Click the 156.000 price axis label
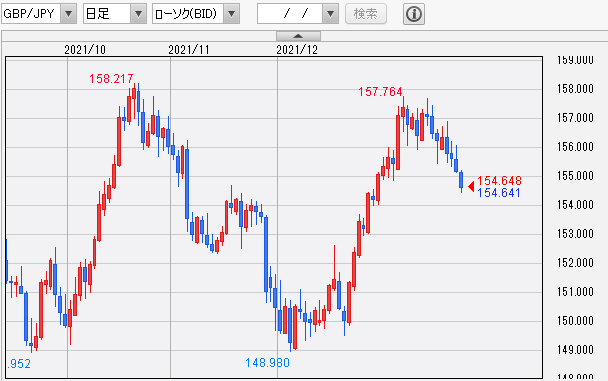This screenshot has width=608, height=381. (575, 147)
